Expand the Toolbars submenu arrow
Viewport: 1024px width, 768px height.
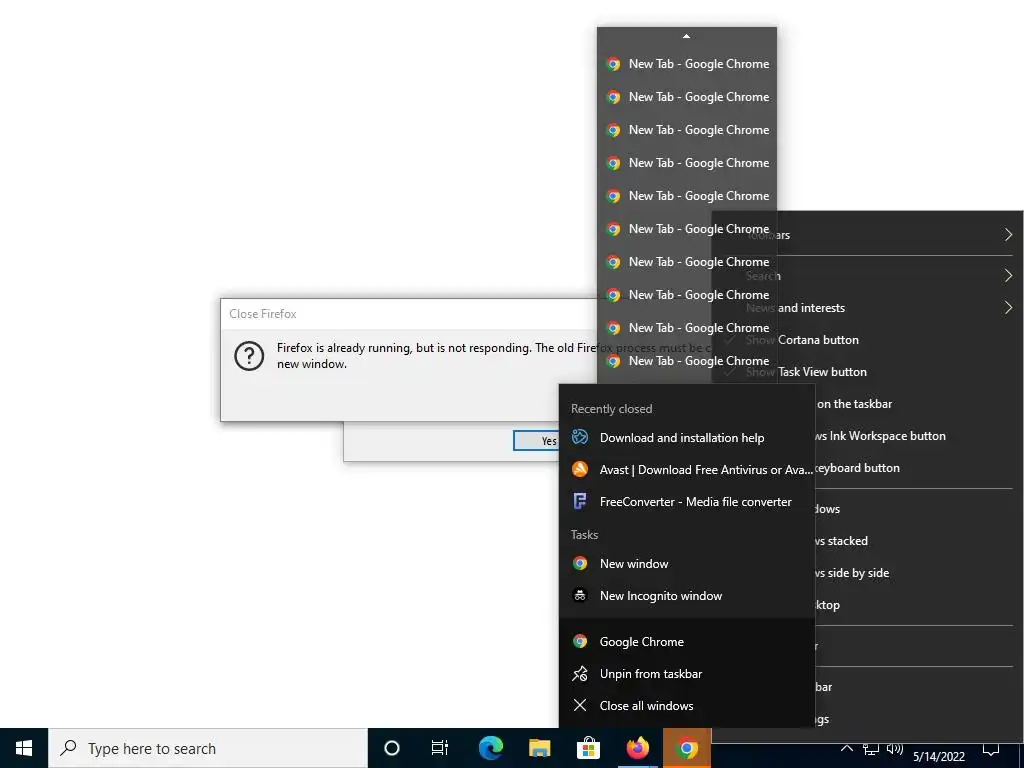[1008, 234]
